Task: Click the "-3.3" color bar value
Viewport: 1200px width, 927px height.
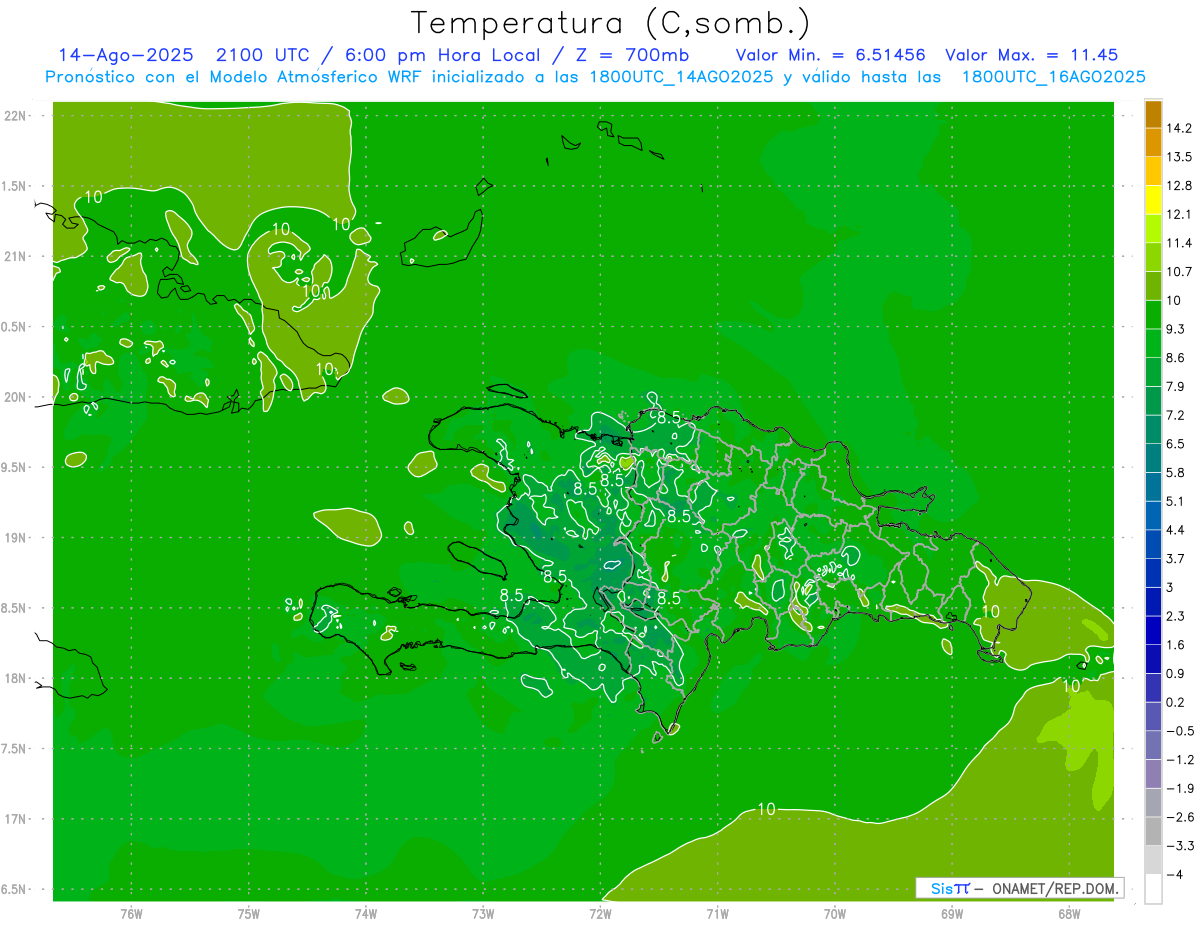Action: 1179,846
